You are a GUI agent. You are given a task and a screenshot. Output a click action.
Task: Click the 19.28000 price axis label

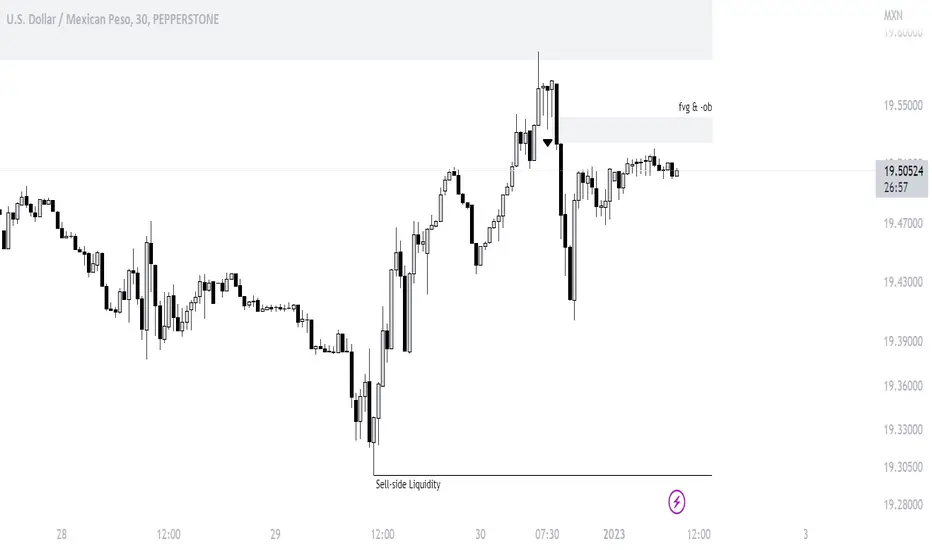point(903,505)
